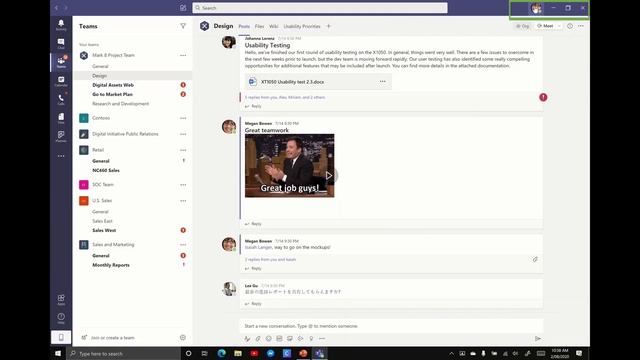Open the profile avatar menu in the title bar
Screen dimensions: 640x360
(536, 8)
